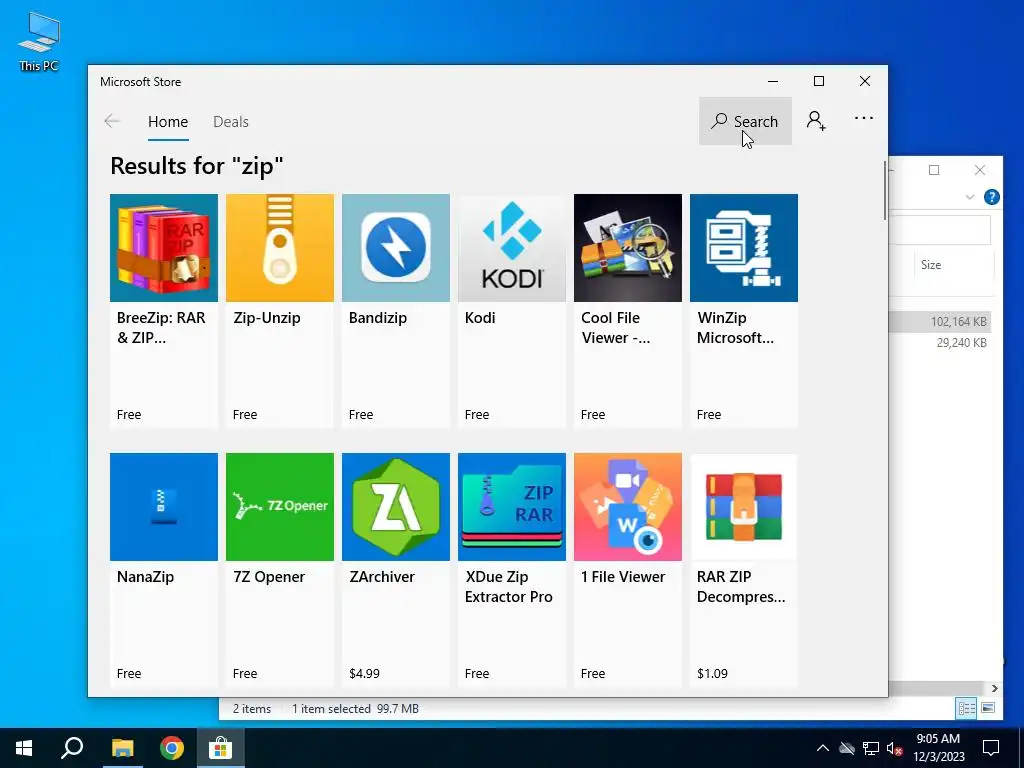The image size is (1024, 768).
Task: Click the sign-in account icon
Action: coord(816,121)
